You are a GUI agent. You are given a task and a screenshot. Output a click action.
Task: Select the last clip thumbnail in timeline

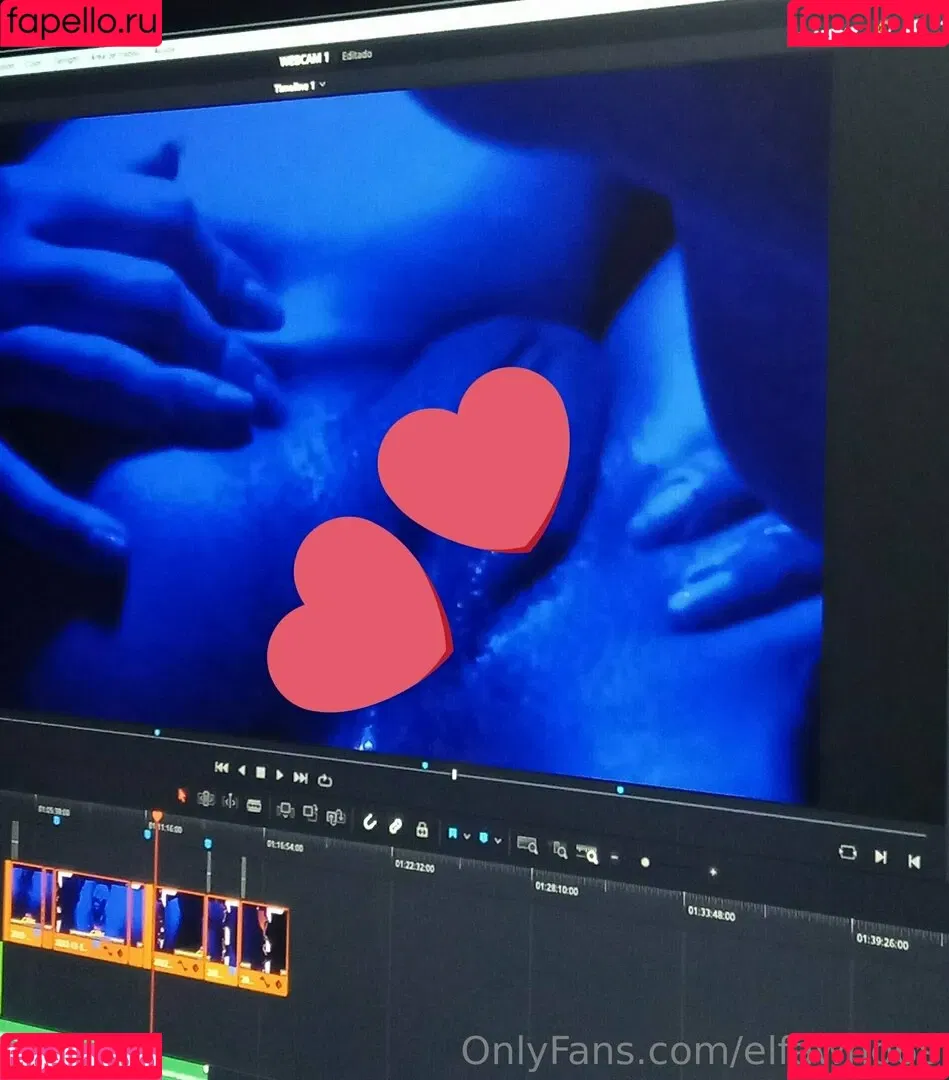pos(264,947)
